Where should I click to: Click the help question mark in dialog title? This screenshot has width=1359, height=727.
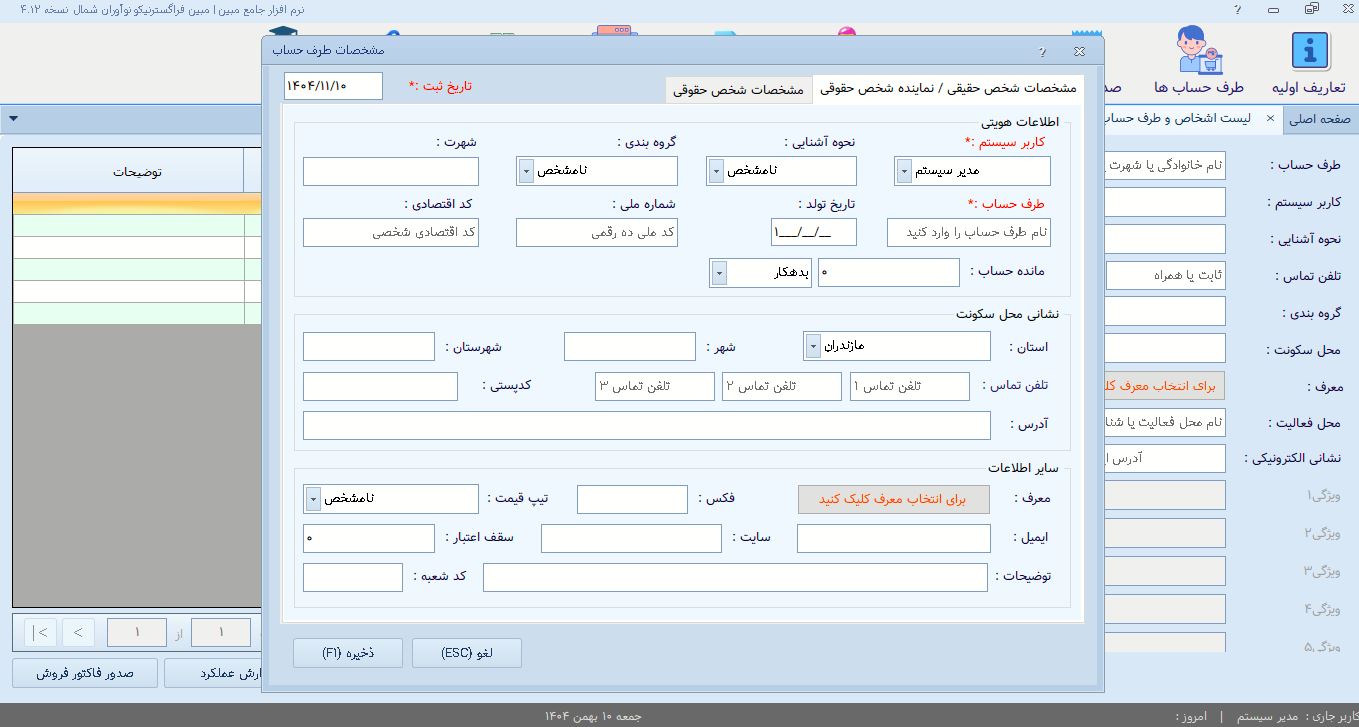click(x=1042, y=51)
